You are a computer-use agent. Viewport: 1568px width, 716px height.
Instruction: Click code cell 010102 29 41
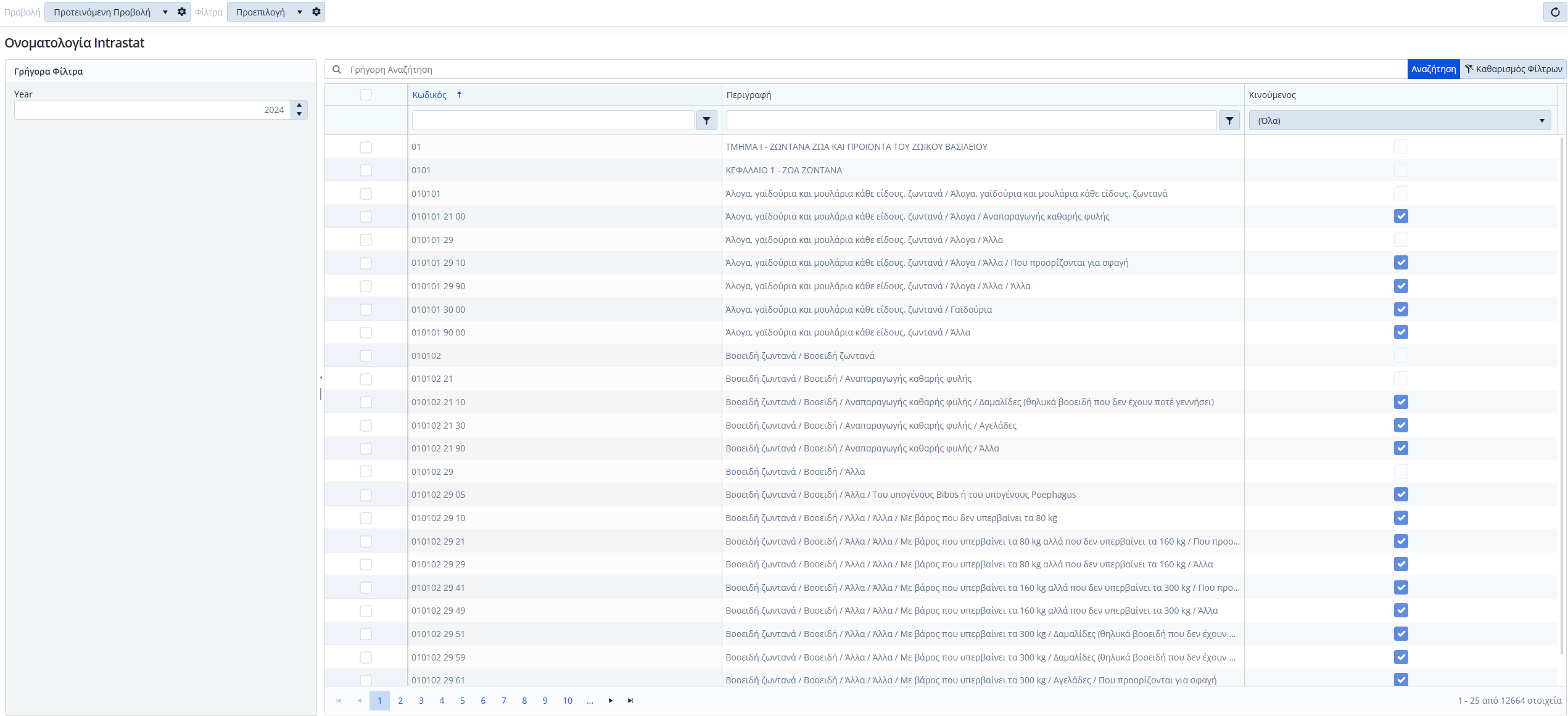pos(439,588)
